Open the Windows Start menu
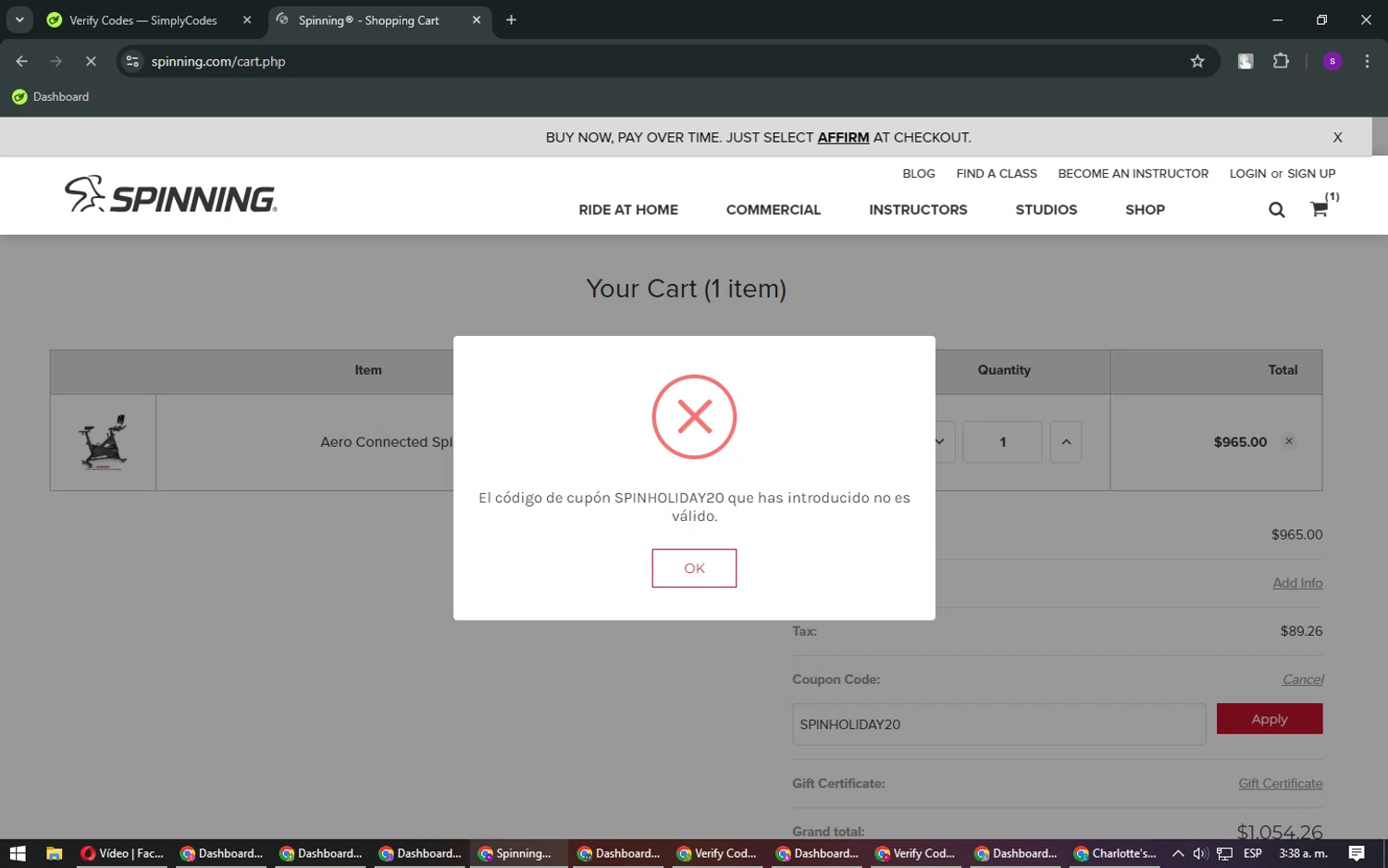The width and height of the screenshot is (1388, 868). tap(18, 853)
